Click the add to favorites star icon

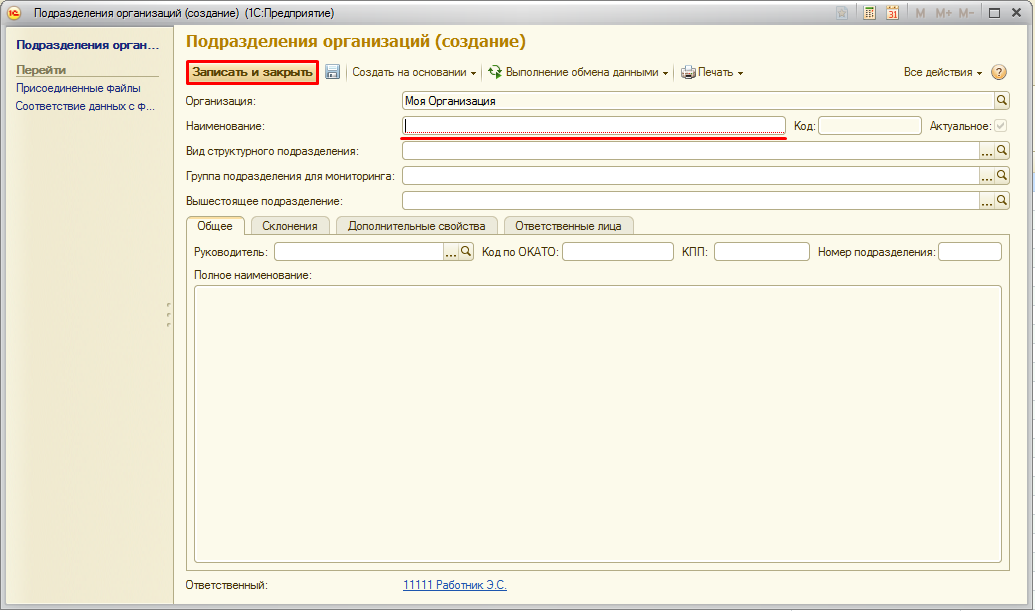(843, 13)
